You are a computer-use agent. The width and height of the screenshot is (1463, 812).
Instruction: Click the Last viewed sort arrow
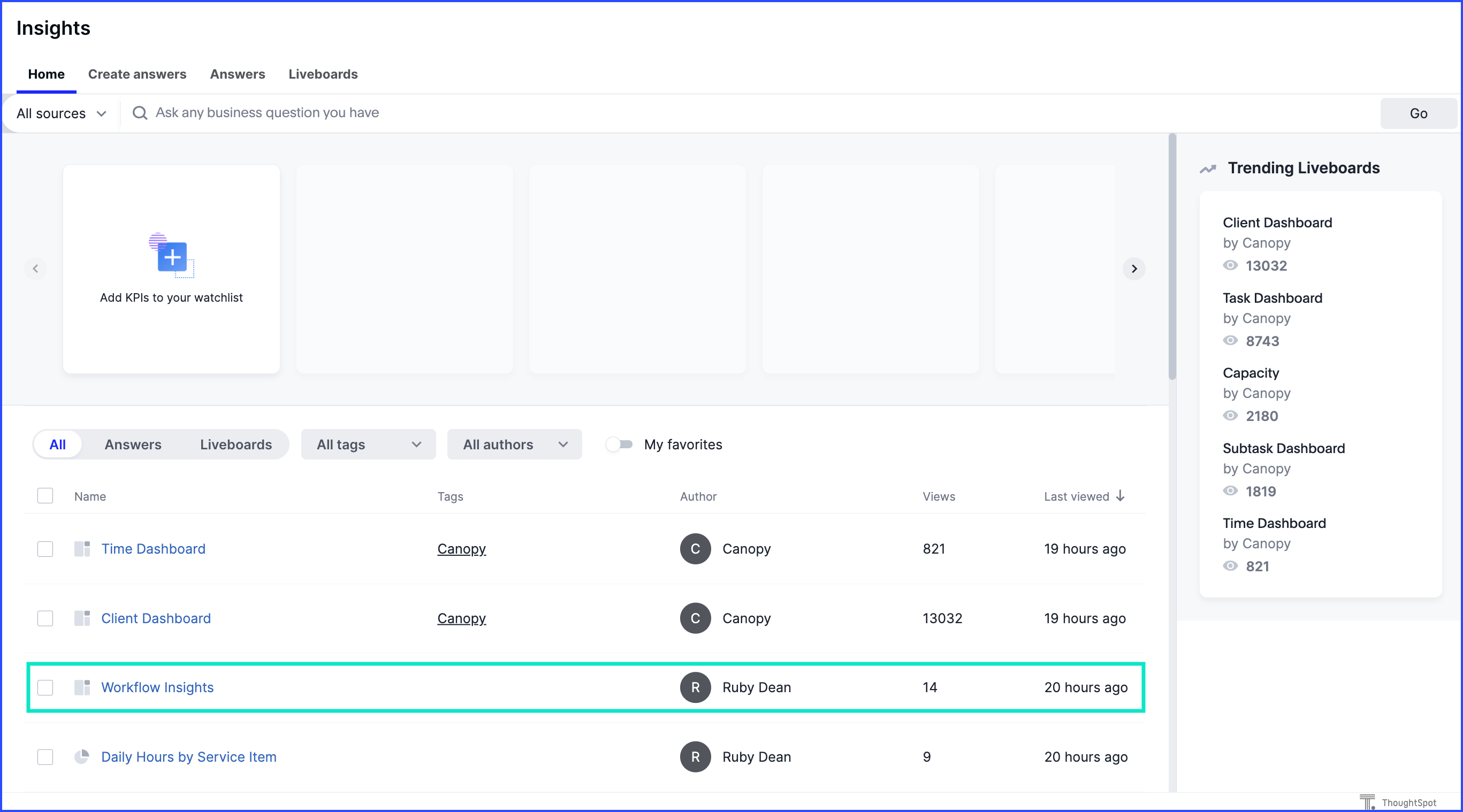1120,496
